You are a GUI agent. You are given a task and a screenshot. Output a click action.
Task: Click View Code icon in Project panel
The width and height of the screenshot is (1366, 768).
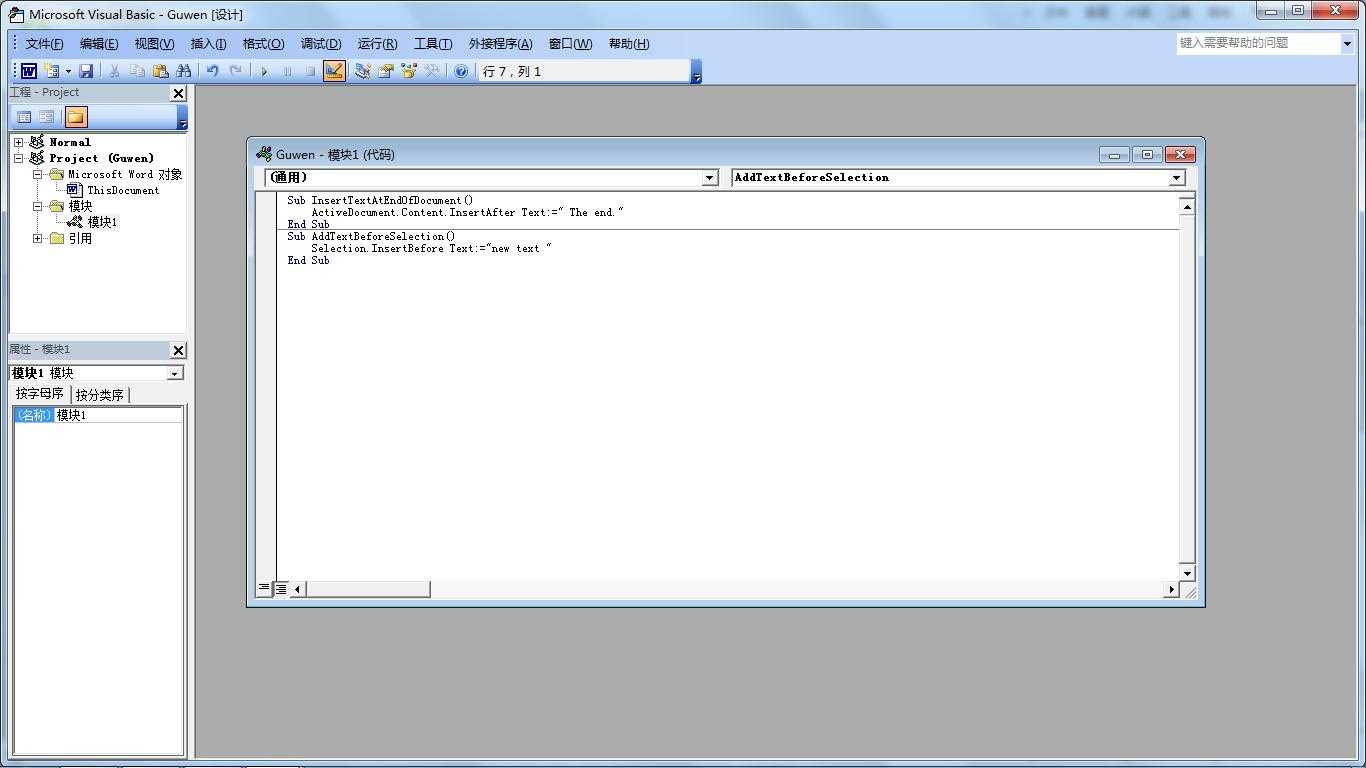[x=24, y=117]
